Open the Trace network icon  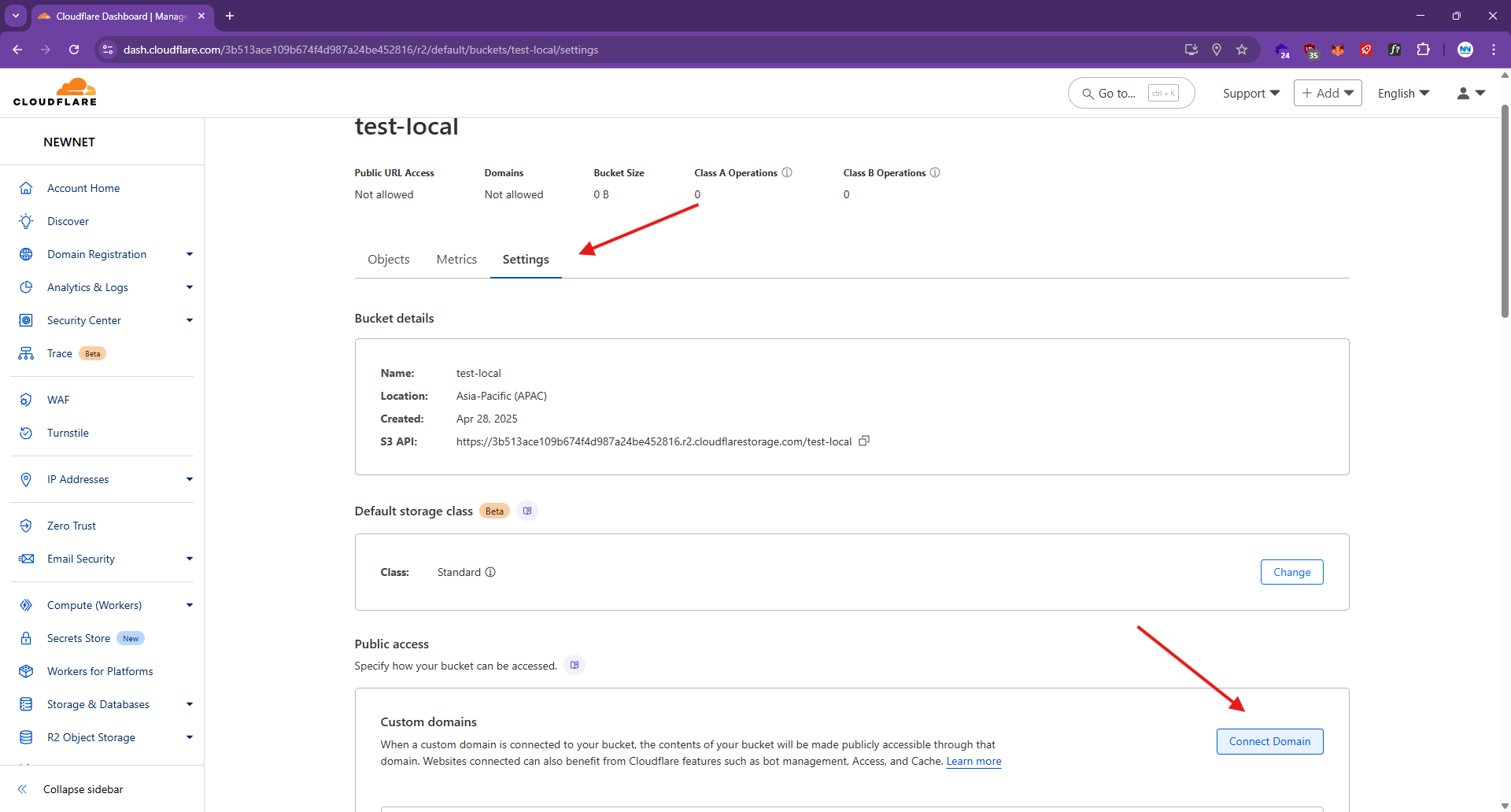pyautogui.click(x=26, y=353)
